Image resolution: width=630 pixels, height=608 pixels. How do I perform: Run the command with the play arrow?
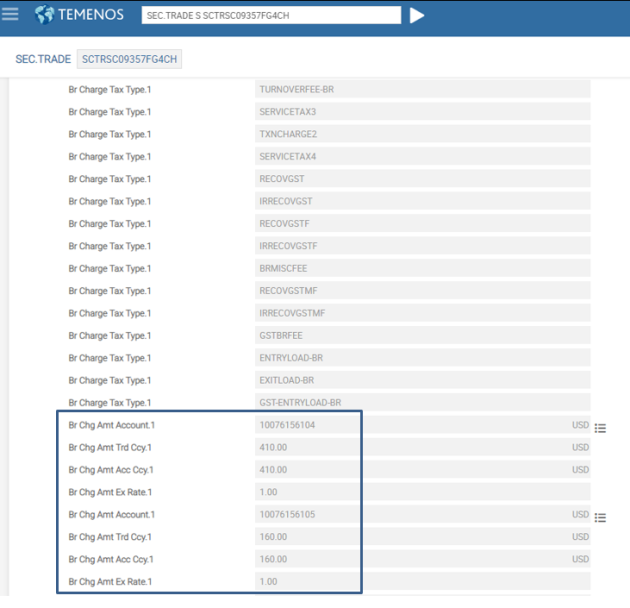click(x=417, y=15)
